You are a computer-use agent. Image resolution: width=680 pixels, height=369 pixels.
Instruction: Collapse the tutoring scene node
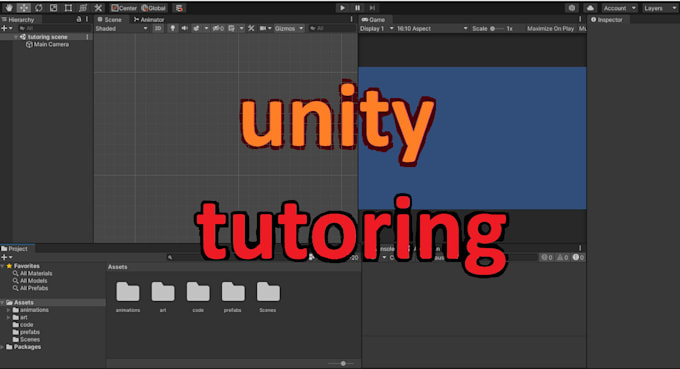[x=16, y=37]
